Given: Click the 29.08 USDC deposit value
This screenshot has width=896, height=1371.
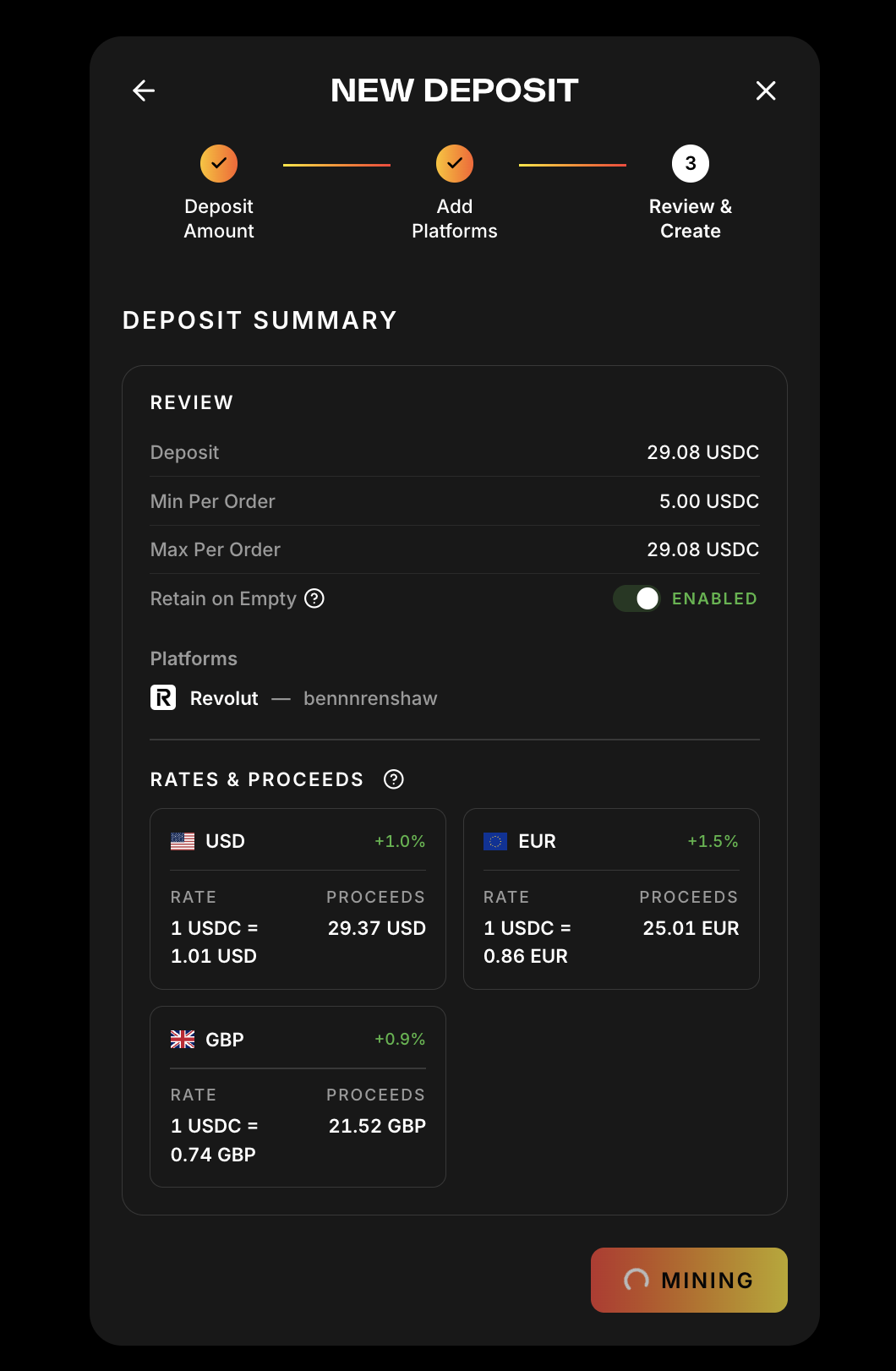Looking at the screenshot, I should 702,452.
